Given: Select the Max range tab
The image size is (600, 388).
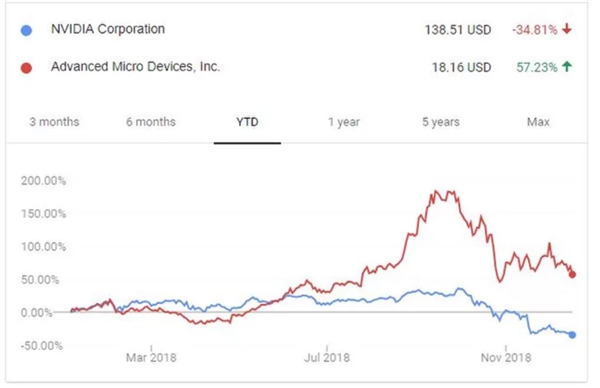Looking at the screenshot, I should (x=538, y=122).
